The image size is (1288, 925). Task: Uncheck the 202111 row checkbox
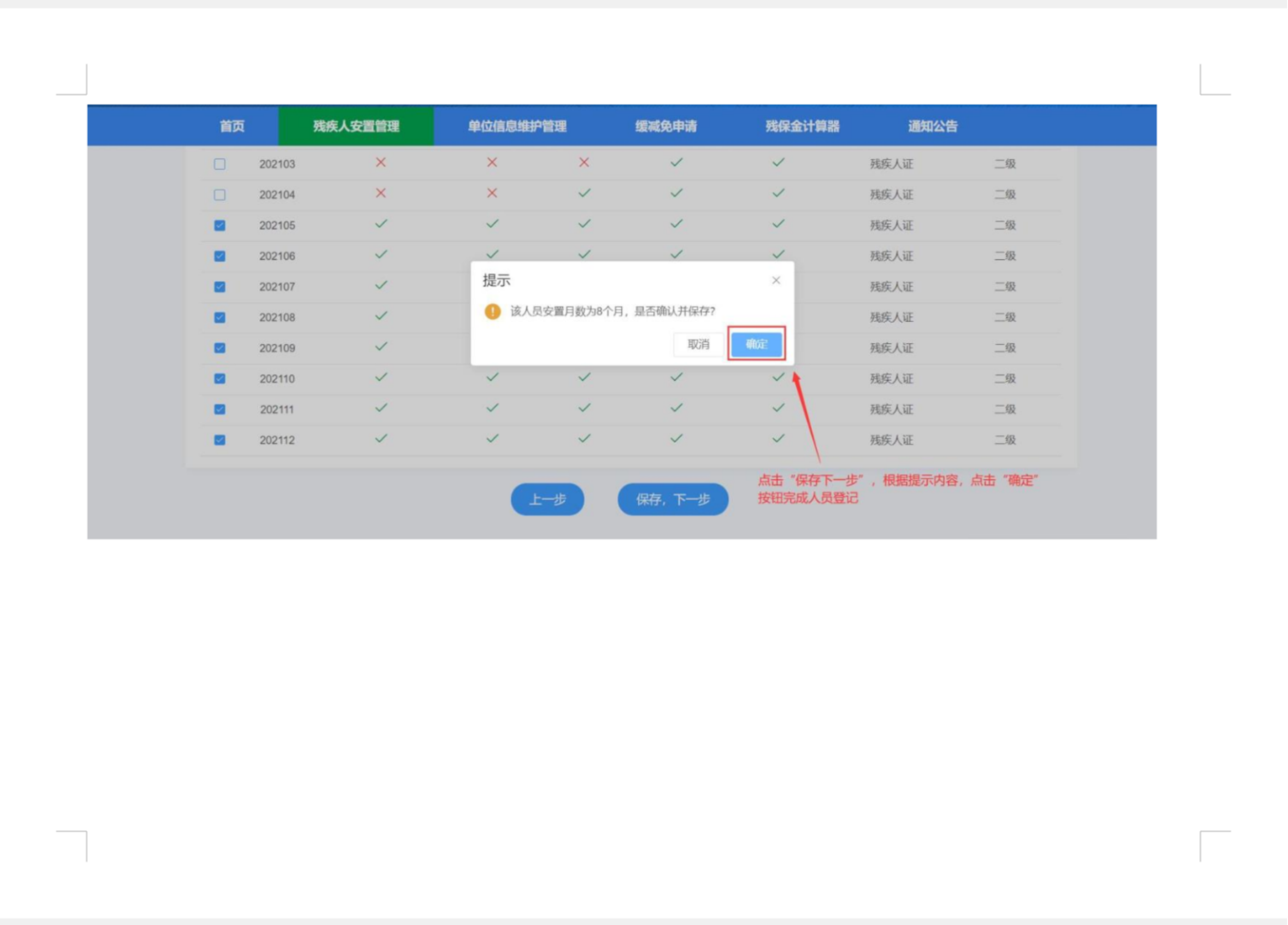(x=220, y=409)
